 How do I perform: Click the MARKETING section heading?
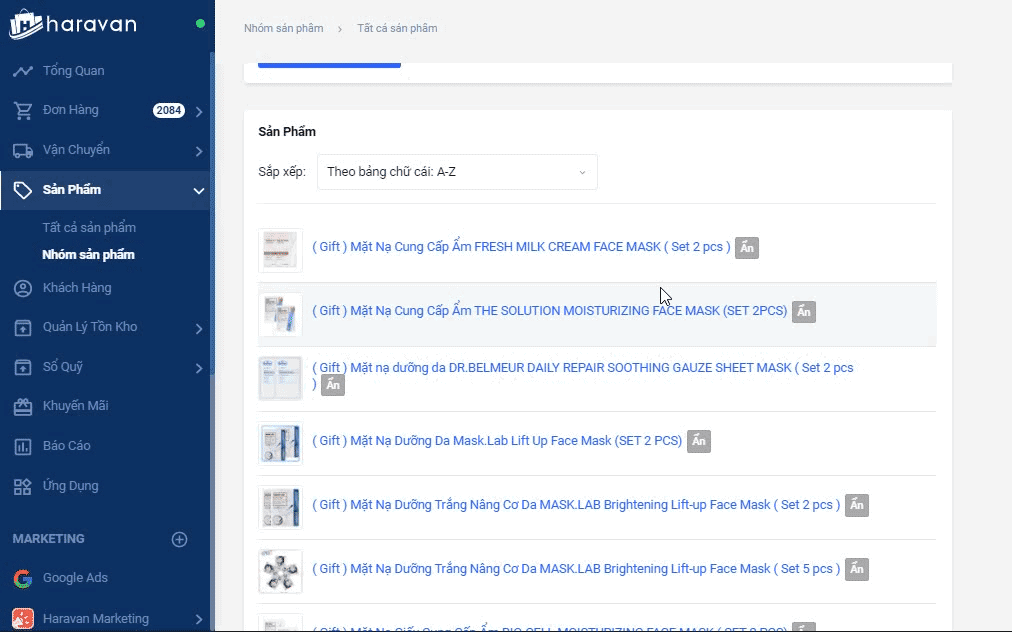[48, 538]
